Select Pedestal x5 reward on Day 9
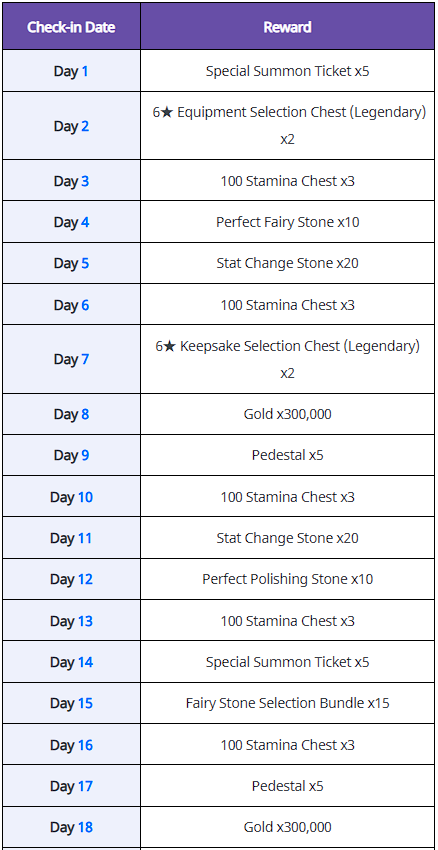 [287, 455]
